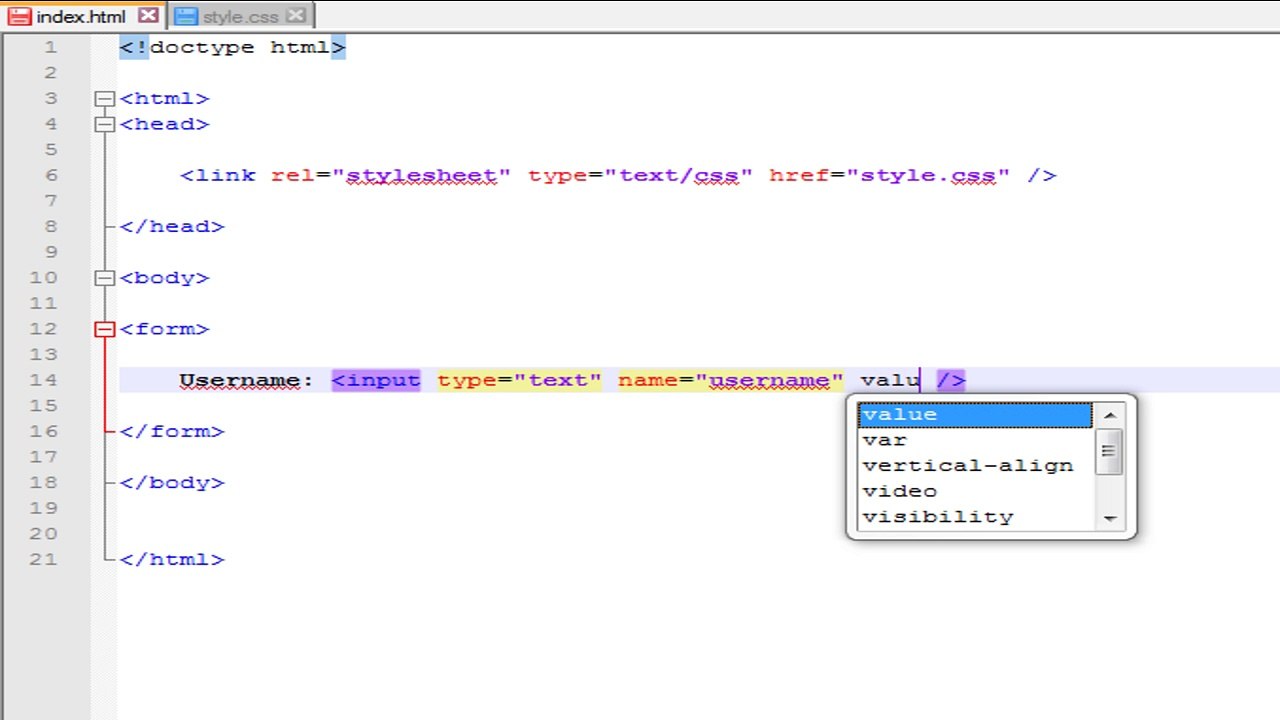Select 'visibility' autocomplete entry
Screen dimensions: 1280x720
pyautogui.click(x=975, y=517)
